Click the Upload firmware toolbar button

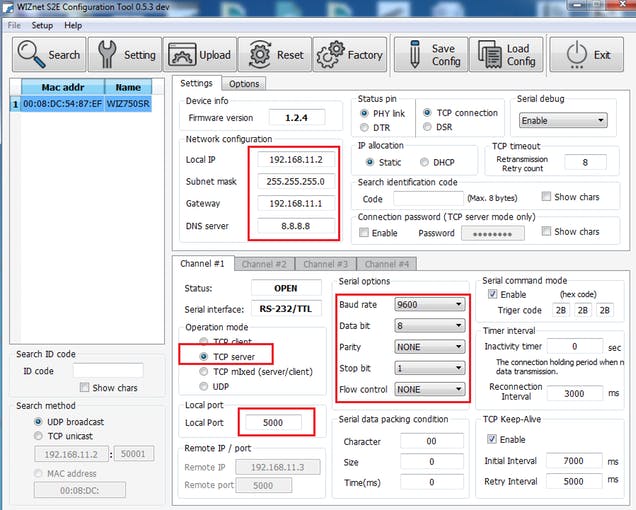(200, 54)
